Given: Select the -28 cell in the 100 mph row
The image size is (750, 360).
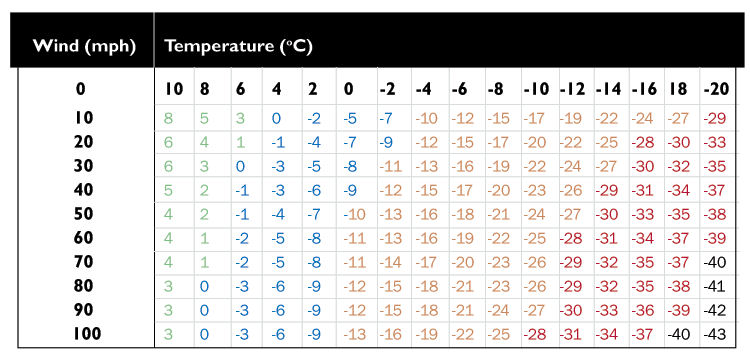Looking at the screenshot, I should pyautogui.click(x=535, y=334).
